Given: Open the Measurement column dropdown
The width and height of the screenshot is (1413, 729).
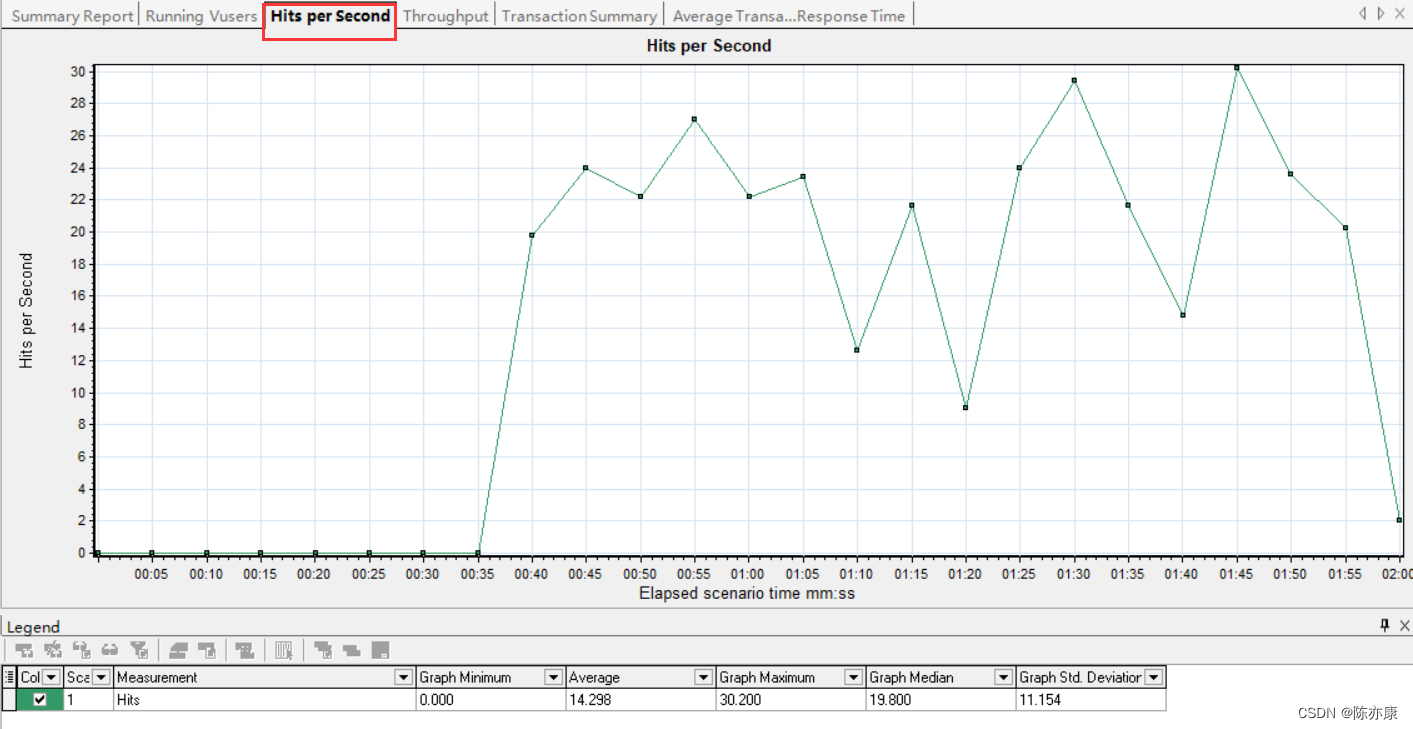Looking at the screenshot, I should click(x=404, y=677).
